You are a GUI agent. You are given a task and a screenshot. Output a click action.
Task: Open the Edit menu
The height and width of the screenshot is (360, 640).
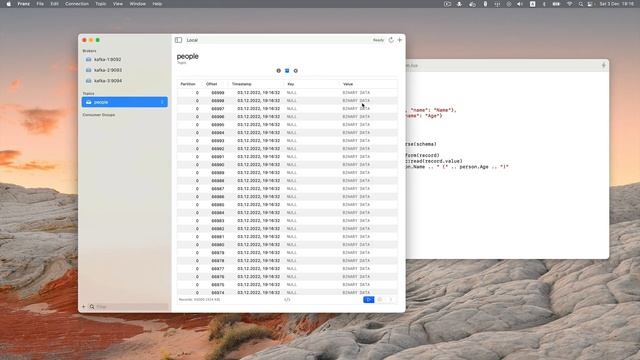coord(54,4)
